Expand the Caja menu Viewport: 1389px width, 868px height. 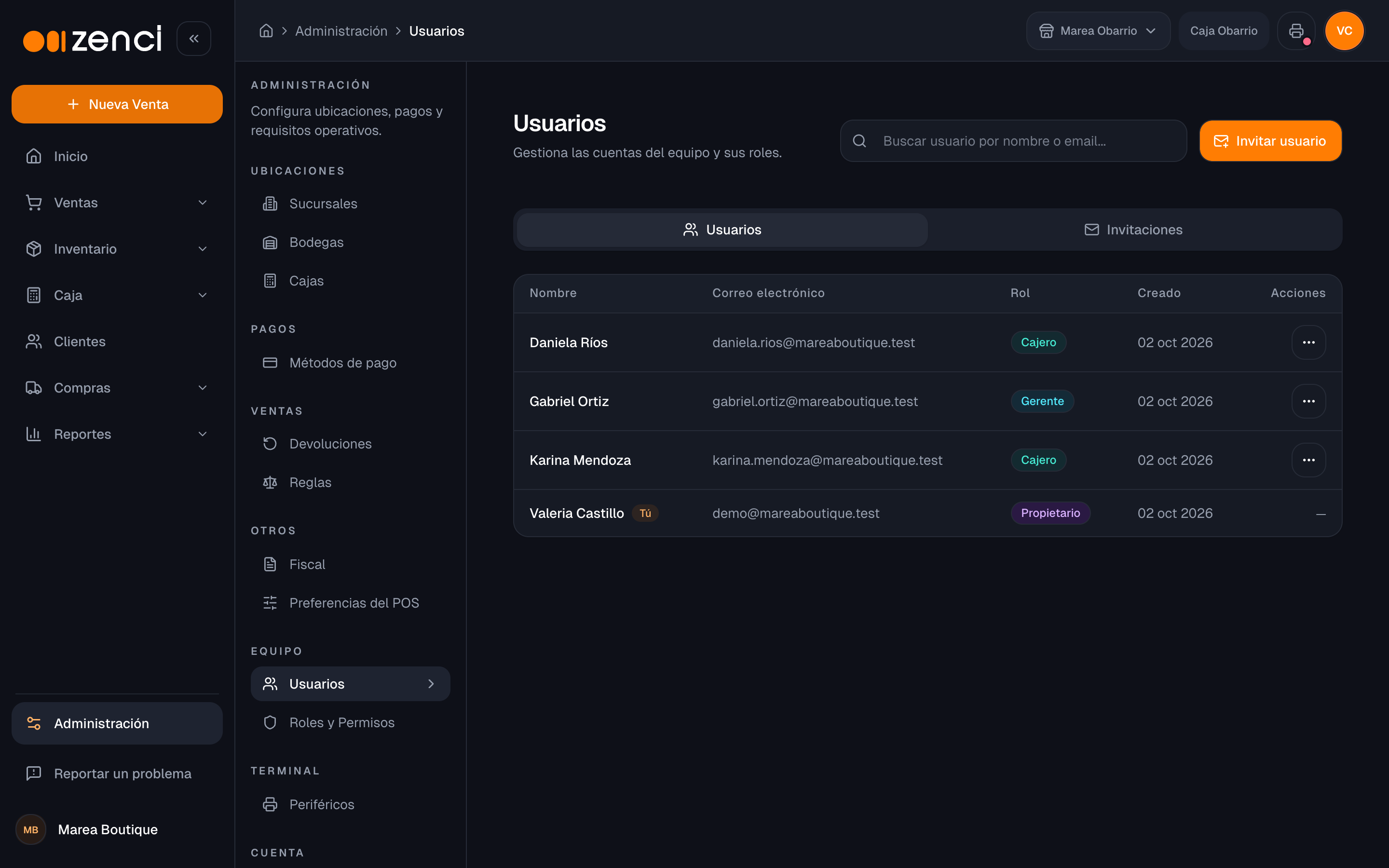[117, 295]
